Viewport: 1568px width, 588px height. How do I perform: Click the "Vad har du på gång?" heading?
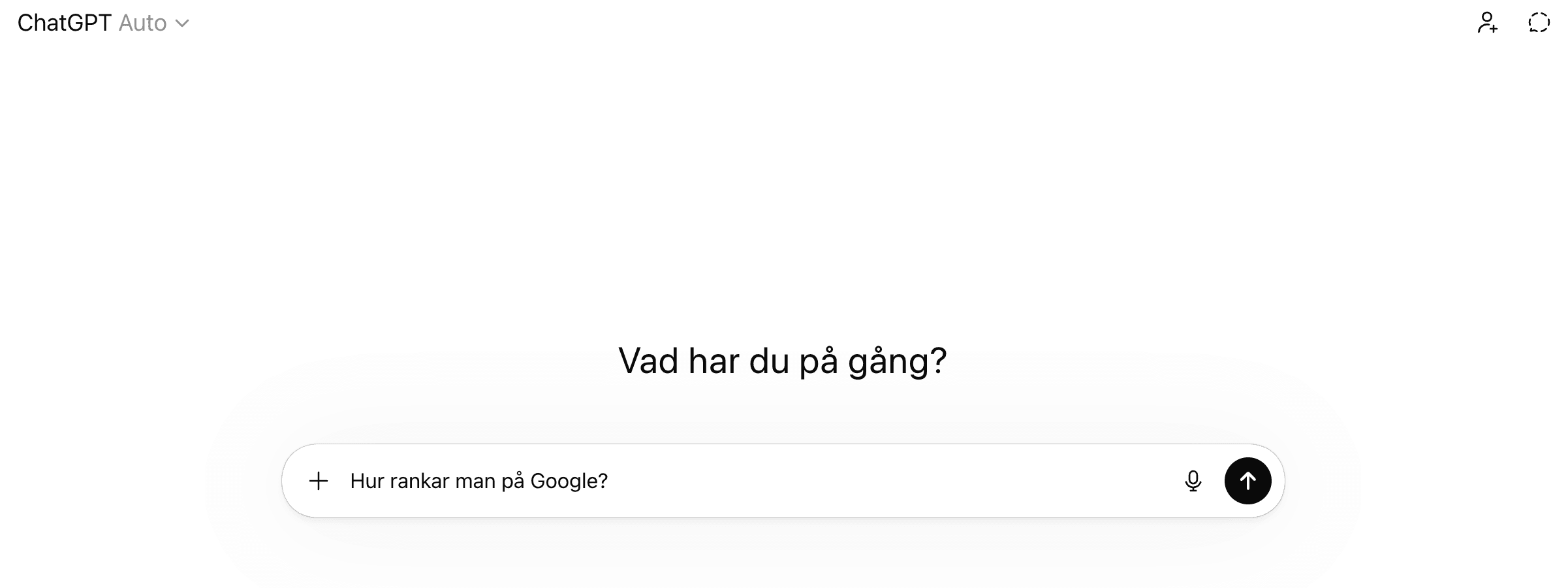pos(782,361)
